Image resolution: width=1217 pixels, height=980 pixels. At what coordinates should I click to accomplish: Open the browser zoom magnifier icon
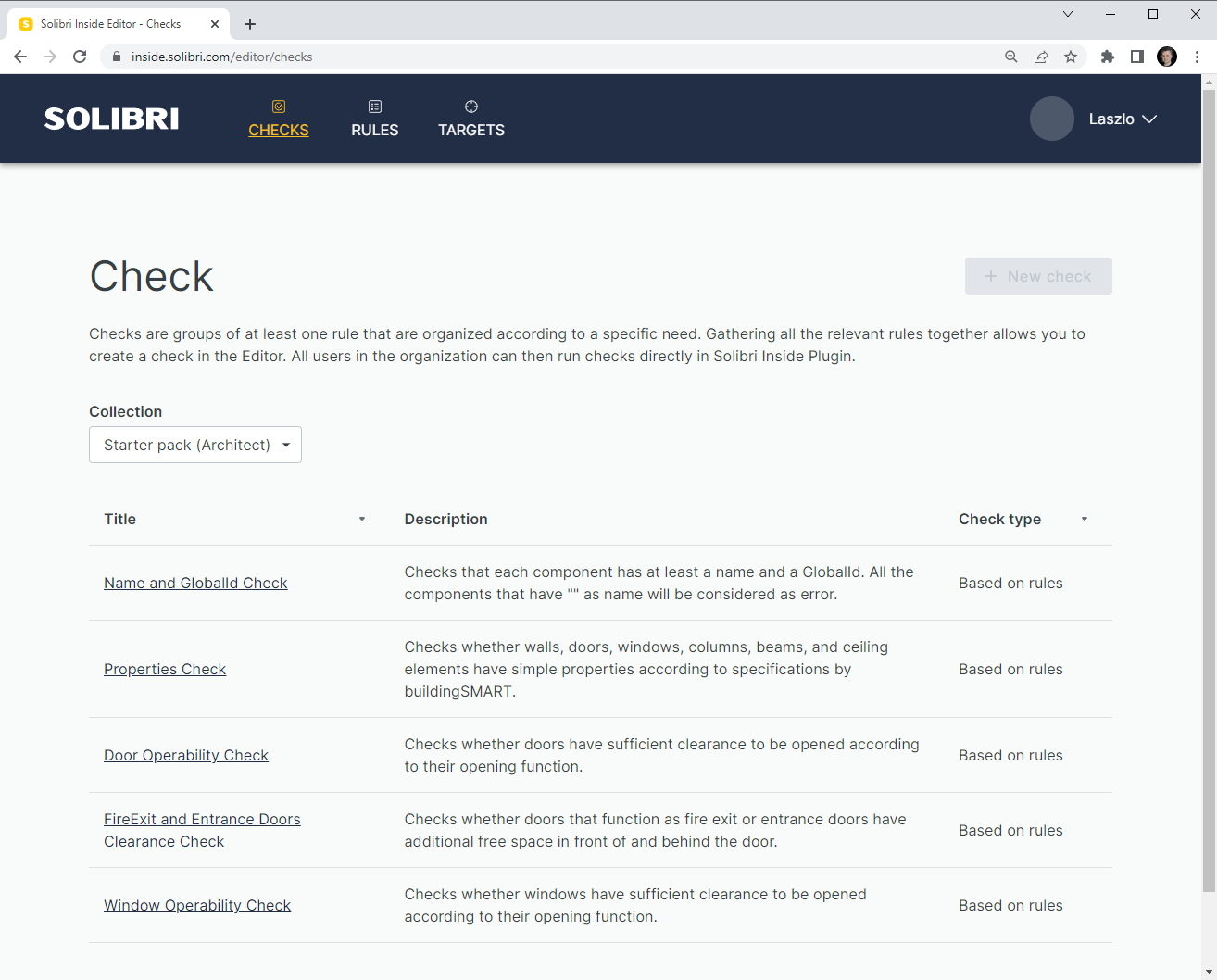click(x=1011, y=57)
